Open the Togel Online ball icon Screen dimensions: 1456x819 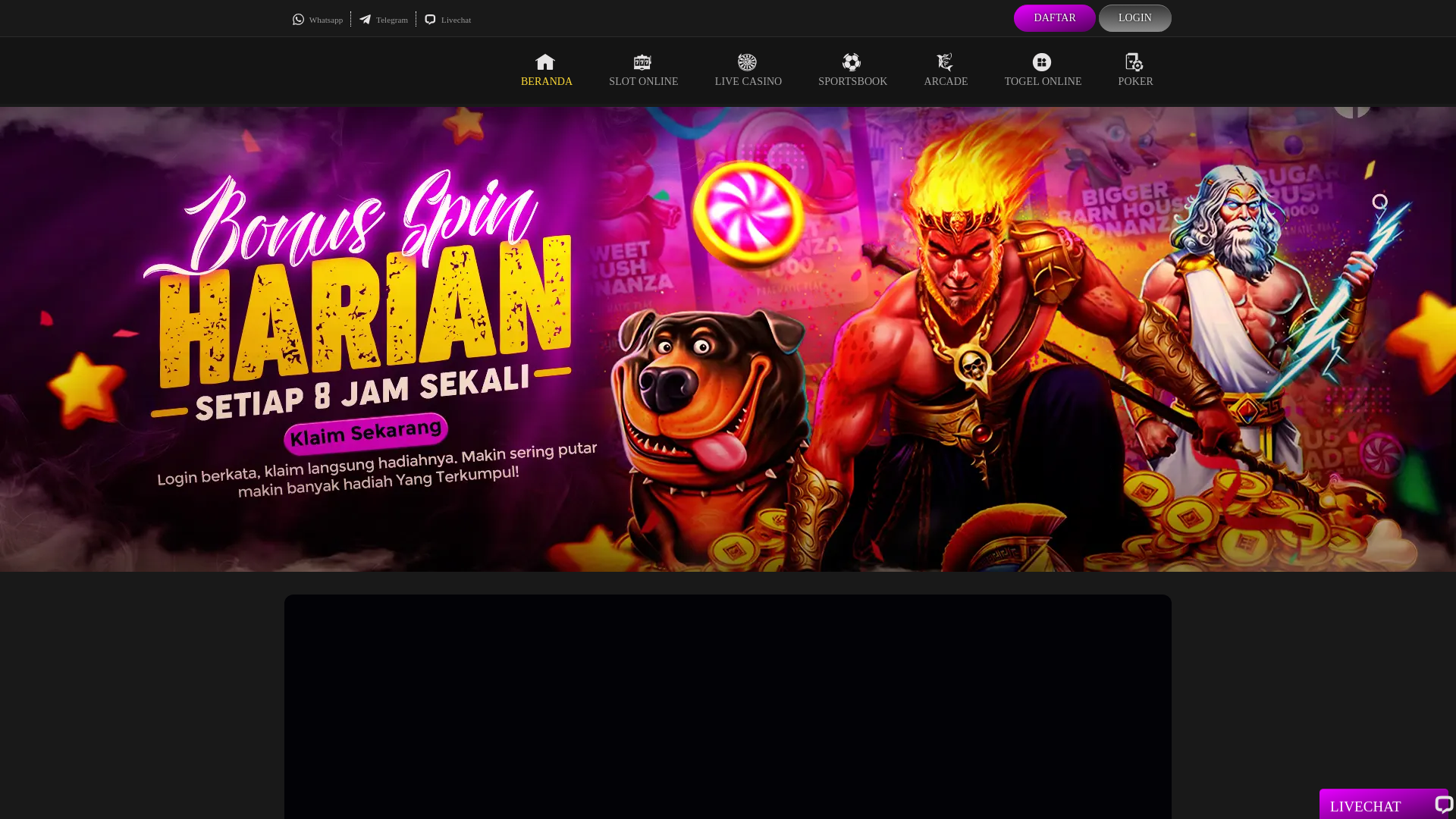1042,62
